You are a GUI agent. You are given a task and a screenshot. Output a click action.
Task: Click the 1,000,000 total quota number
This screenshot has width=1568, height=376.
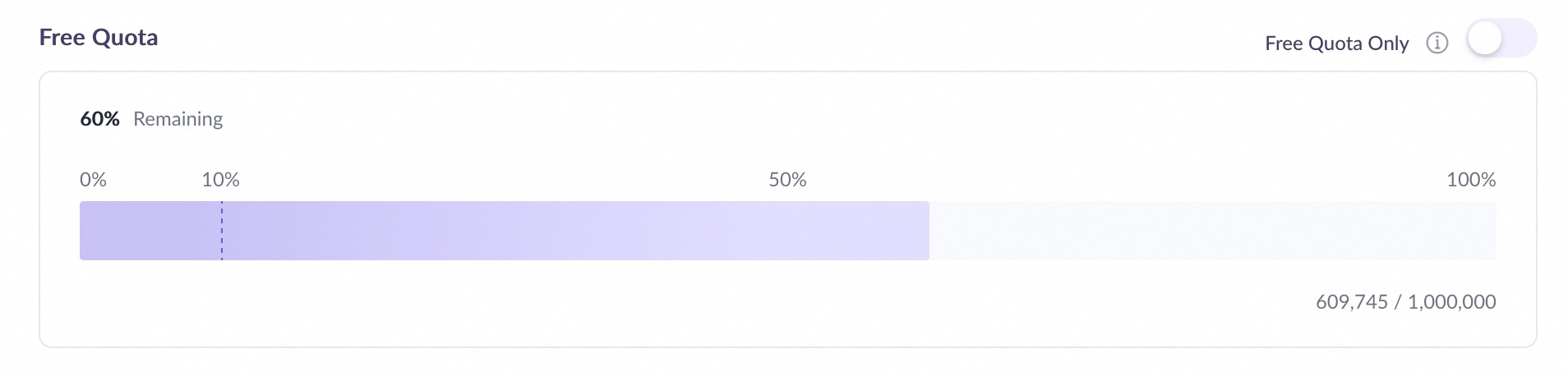[x=1451, y=302]
